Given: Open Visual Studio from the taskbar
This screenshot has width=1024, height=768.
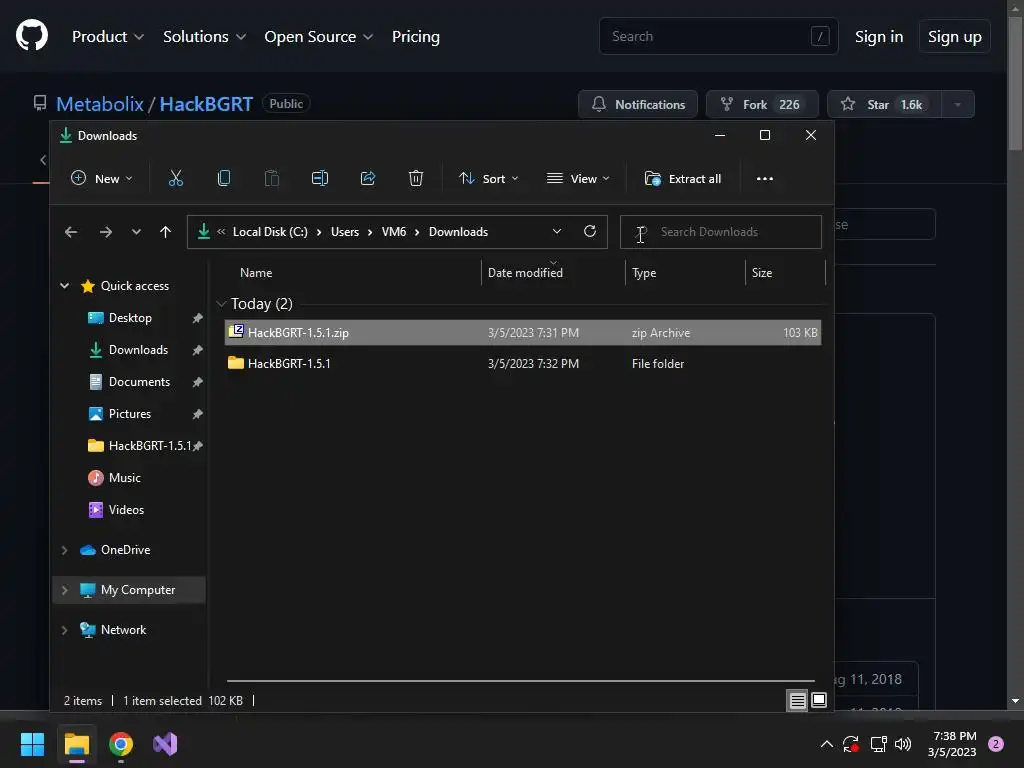Looking at the screenshot, I should click(165, 744).
